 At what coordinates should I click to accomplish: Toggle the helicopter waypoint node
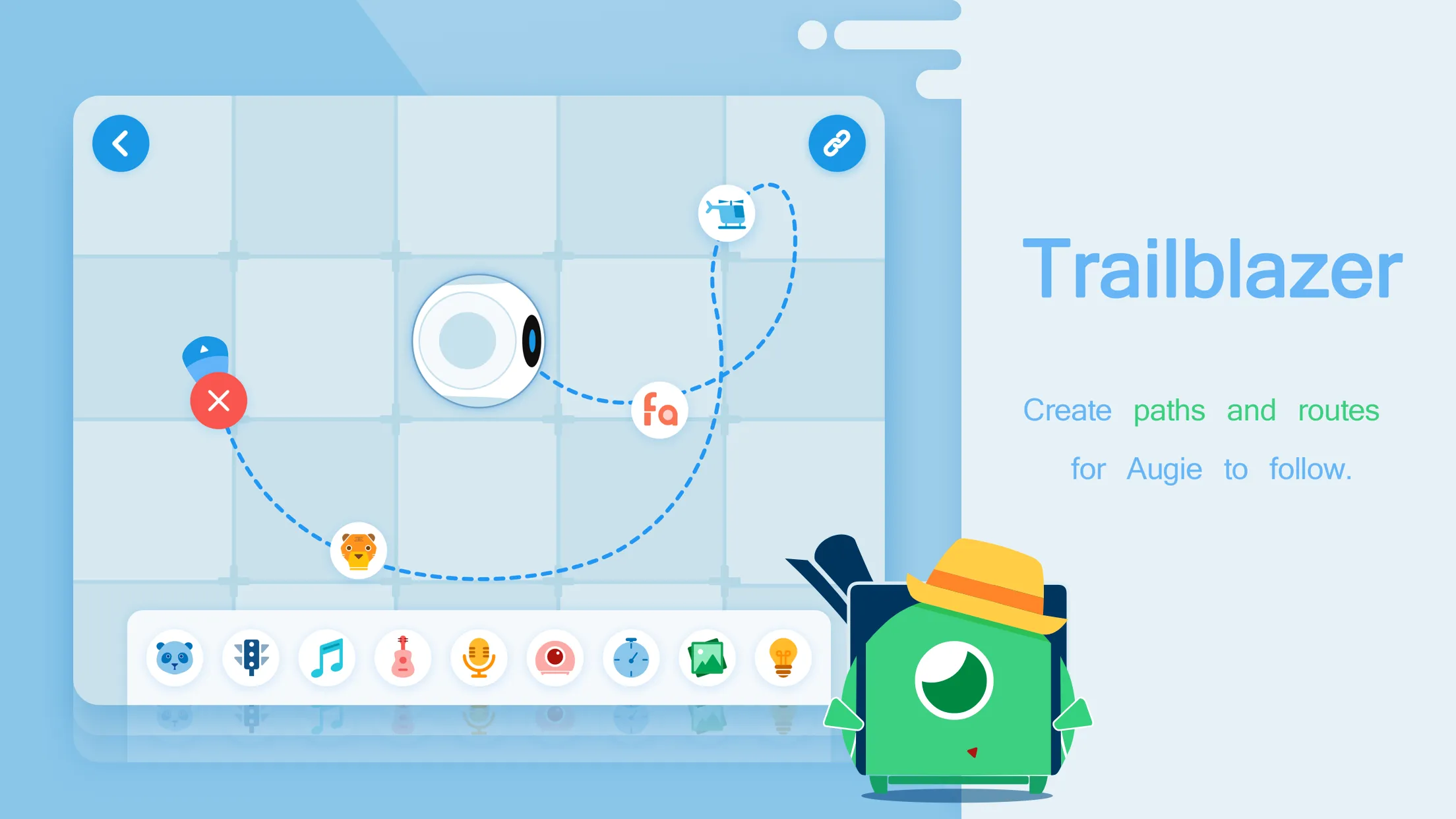coord(727,210)
